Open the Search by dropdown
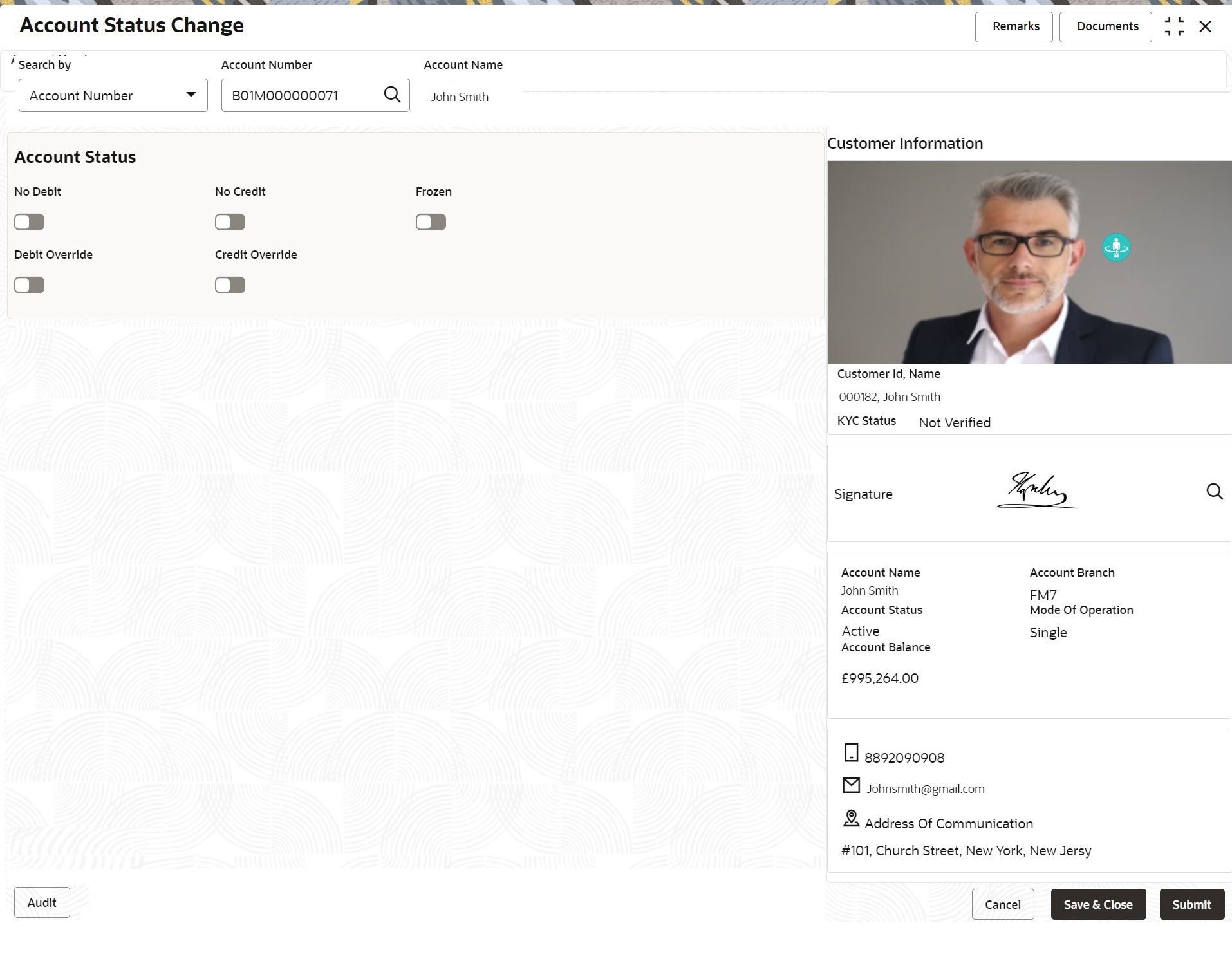The height and width of the screenshot is (959, 1232). coord(113,95)
